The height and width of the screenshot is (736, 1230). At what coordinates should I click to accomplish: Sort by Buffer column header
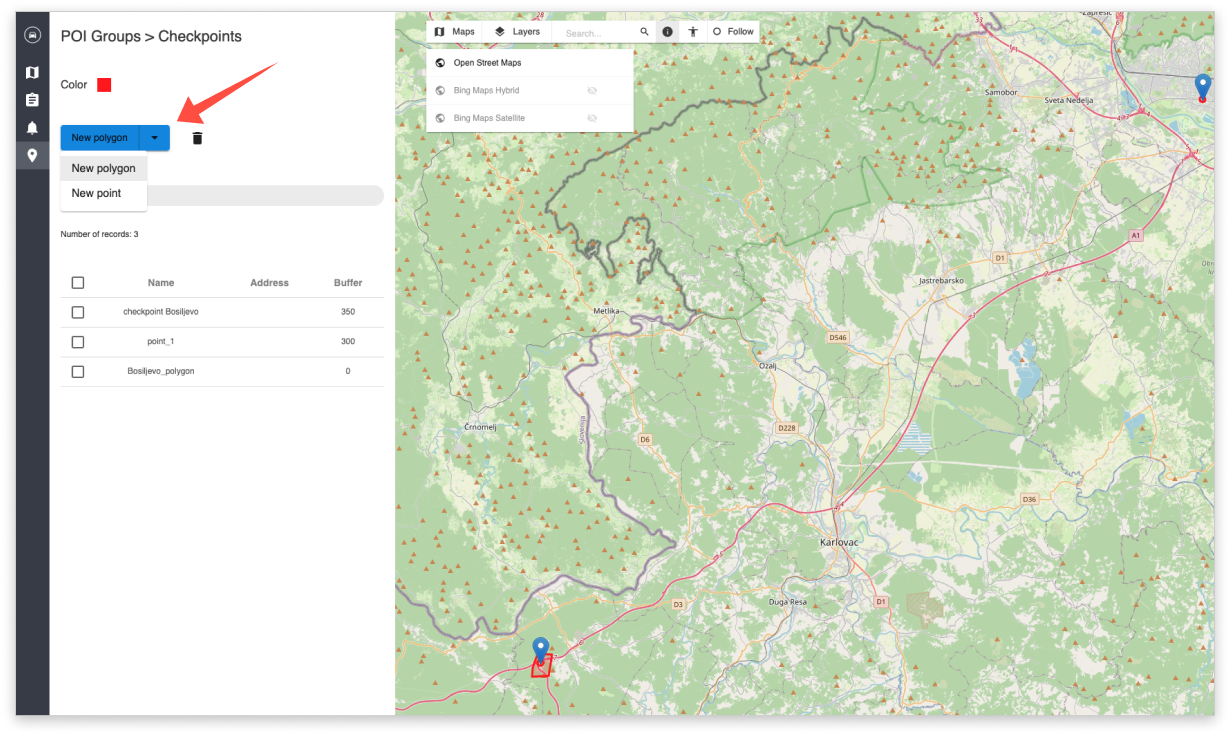click(x=348, y=283)
